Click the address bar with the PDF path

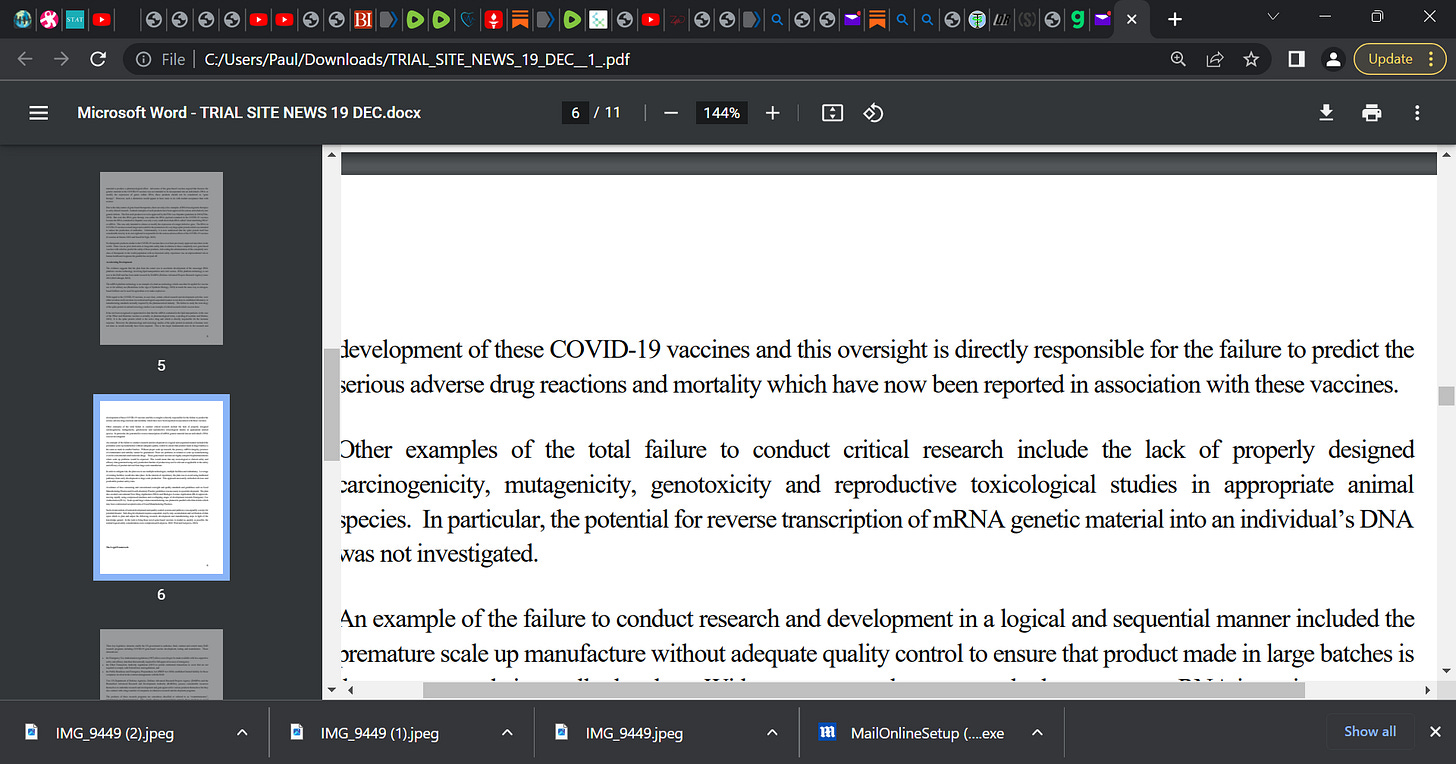pos(417,59)
